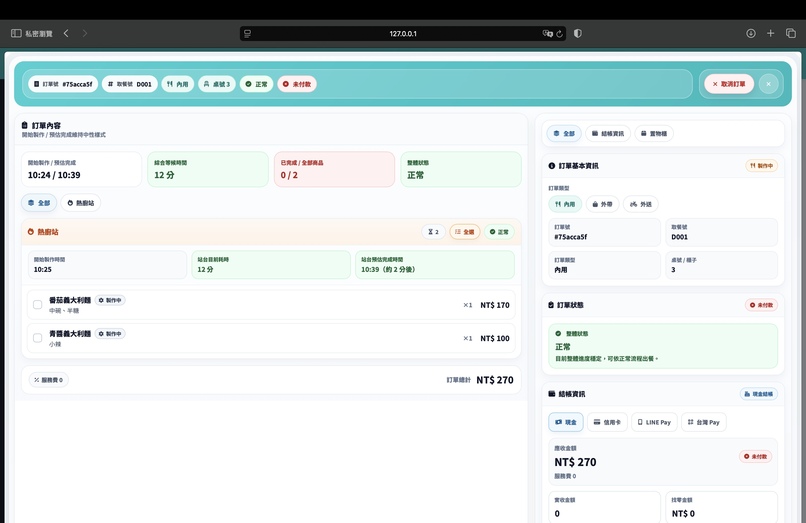Select 信用卡 payment method

coord(607,422)
